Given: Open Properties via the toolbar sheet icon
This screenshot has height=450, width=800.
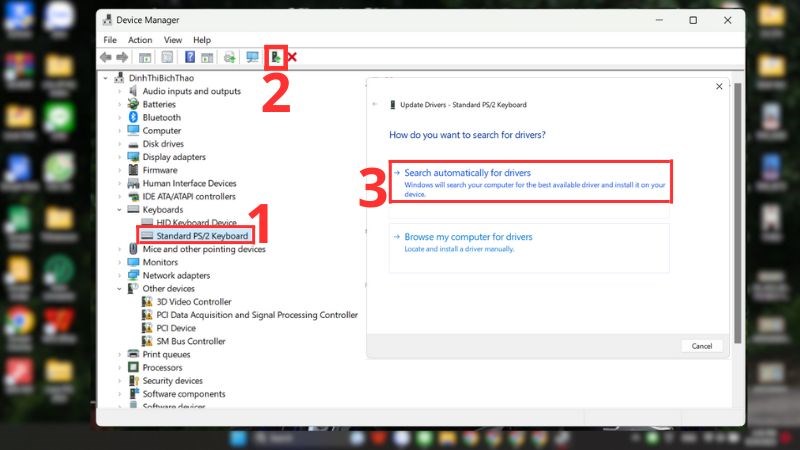Looking at the screenshot, I should (167, 57).
